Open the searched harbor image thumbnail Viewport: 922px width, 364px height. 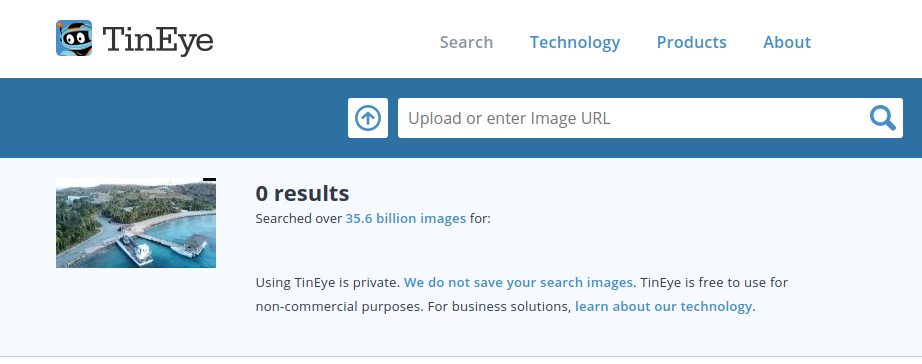(136, 223)
